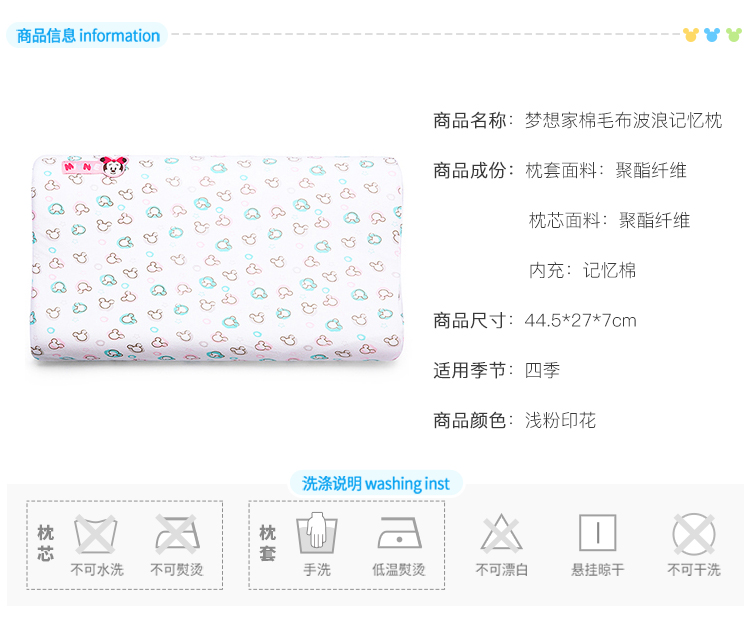Click the season value 四季
Viewport: 750px width, 623px height.
pos(542,370)
